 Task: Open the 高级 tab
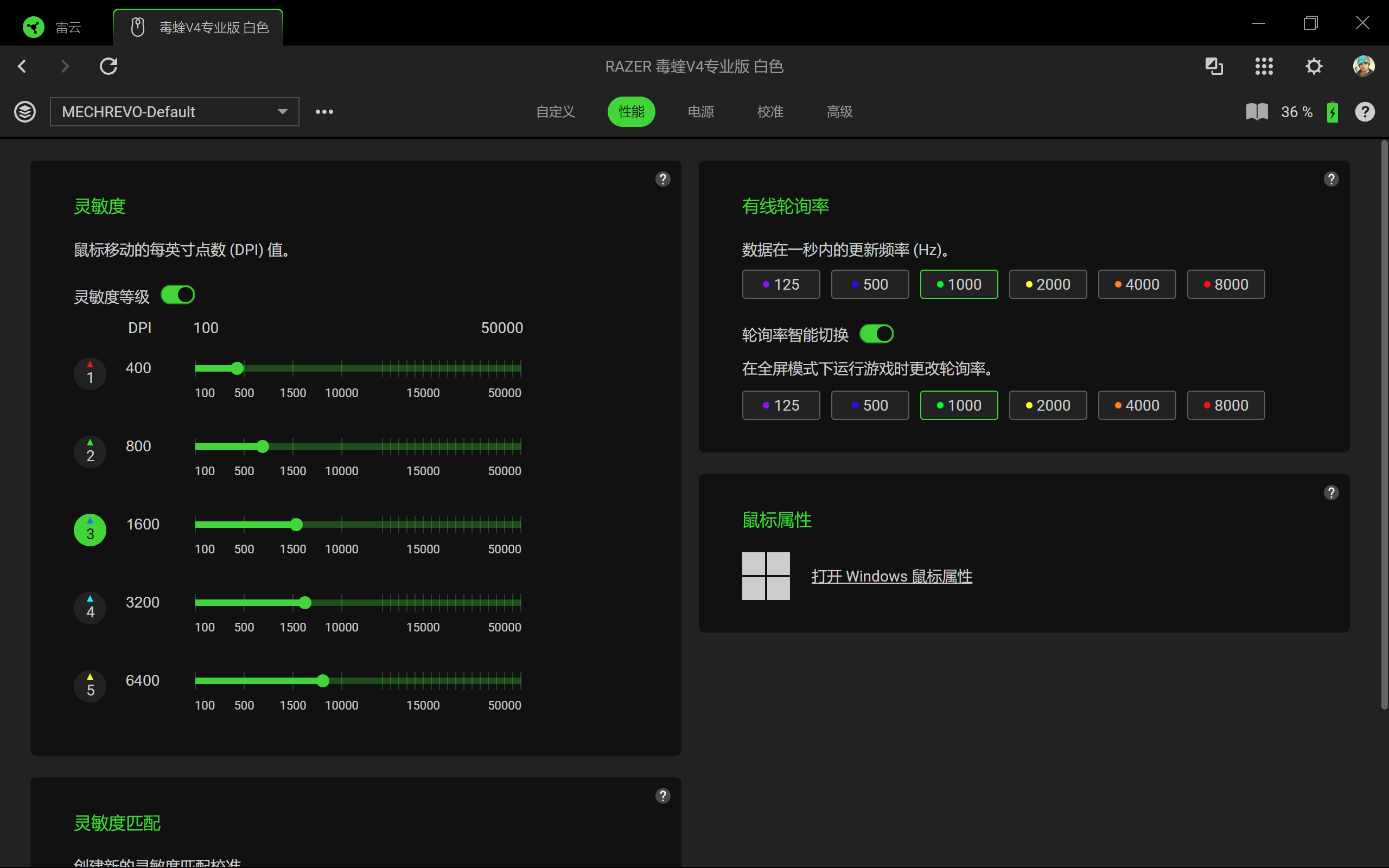[x=839, y=112]
